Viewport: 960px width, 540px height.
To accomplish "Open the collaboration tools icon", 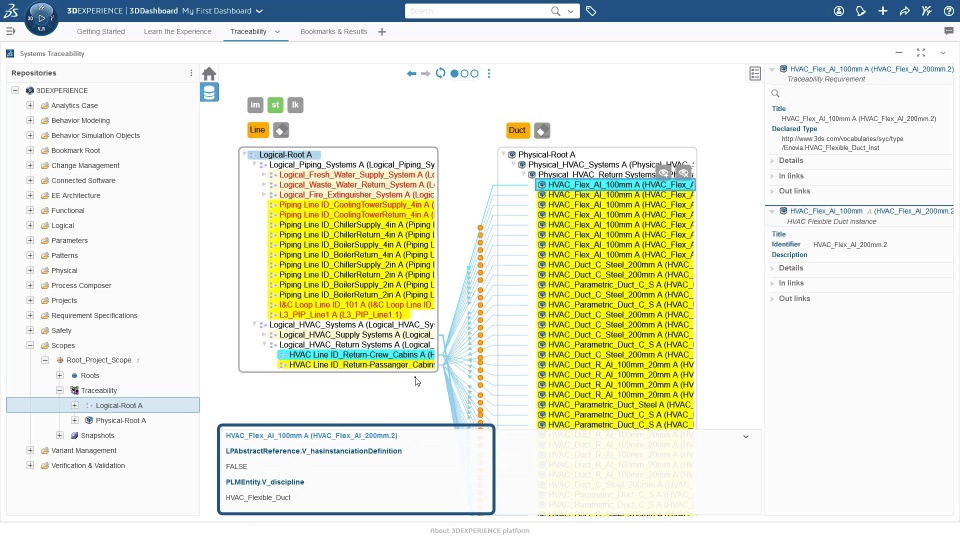I will tap(926, 11).
